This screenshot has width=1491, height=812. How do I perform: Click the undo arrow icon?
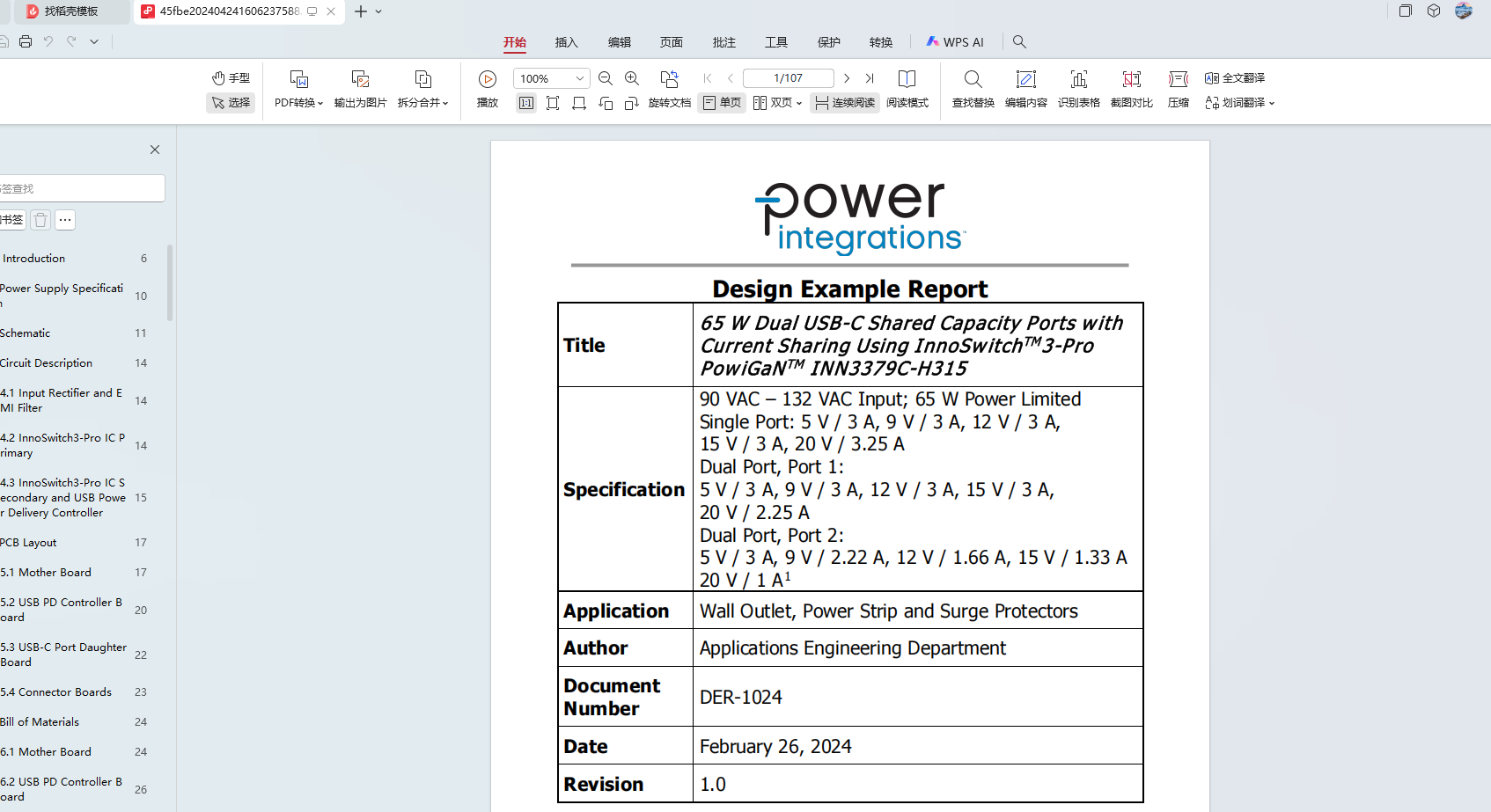pyautogui.click(x=48, y=41)
